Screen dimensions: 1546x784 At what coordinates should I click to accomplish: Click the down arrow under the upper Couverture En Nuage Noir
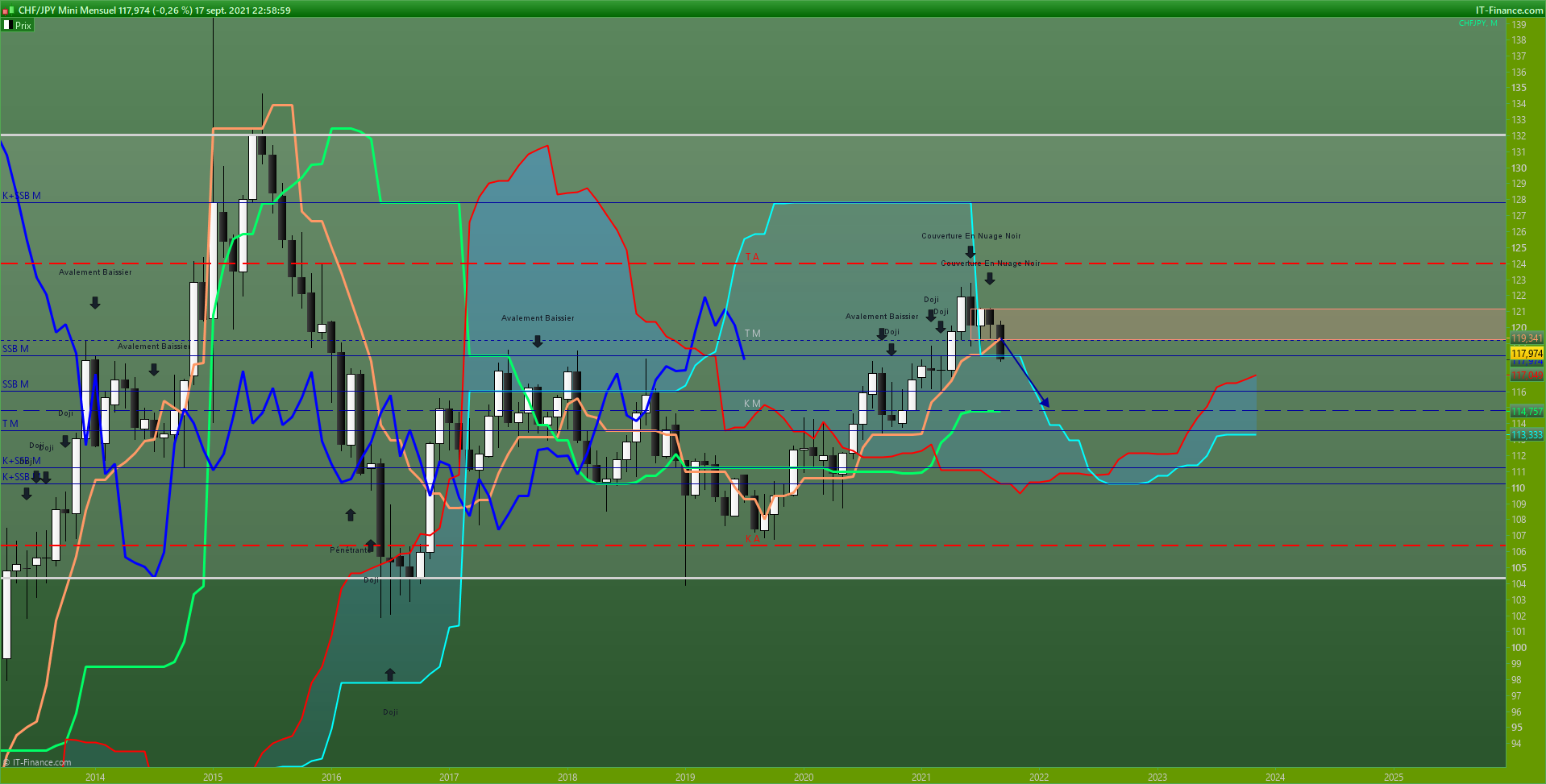click(970, 252)
